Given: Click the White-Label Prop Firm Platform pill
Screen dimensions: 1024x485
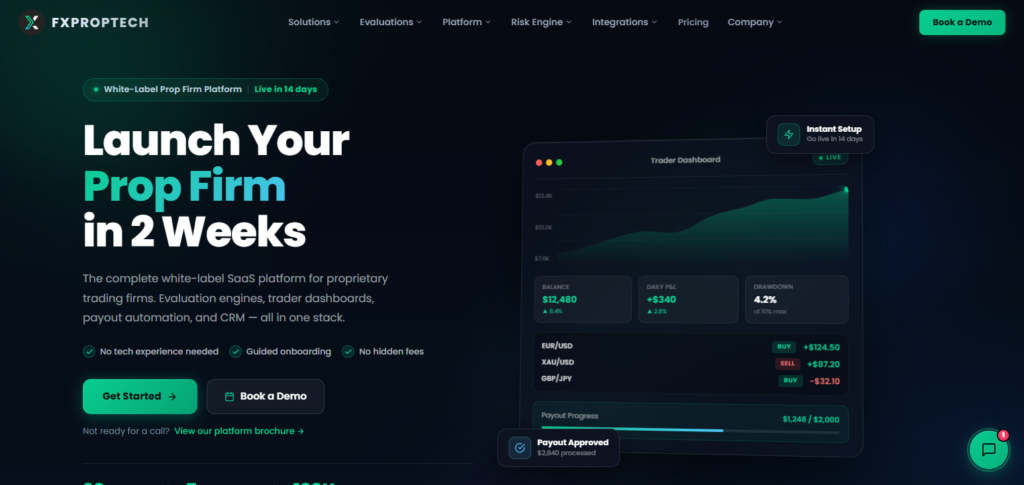Looking at the screenshot, I should 206,89.
